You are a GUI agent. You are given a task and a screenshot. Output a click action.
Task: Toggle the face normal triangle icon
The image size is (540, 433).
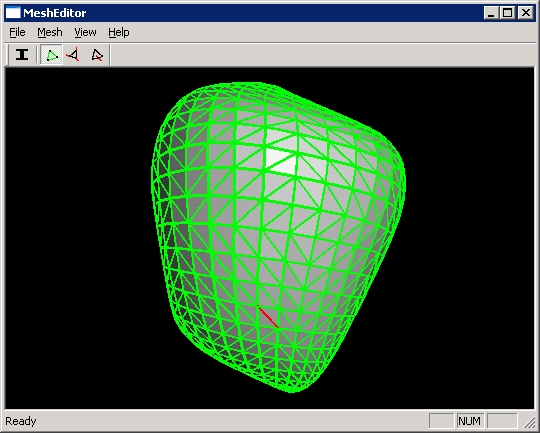(96, 55)
